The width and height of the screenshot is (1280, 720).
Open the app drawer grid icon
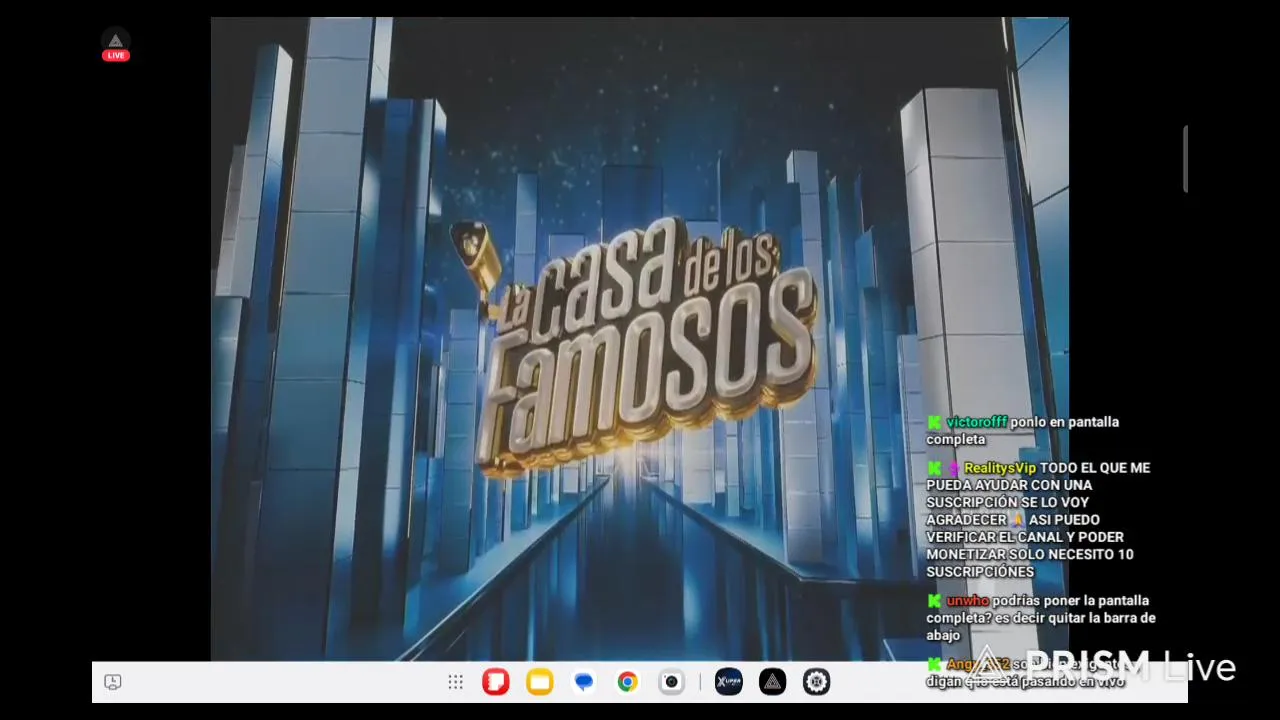455,682
